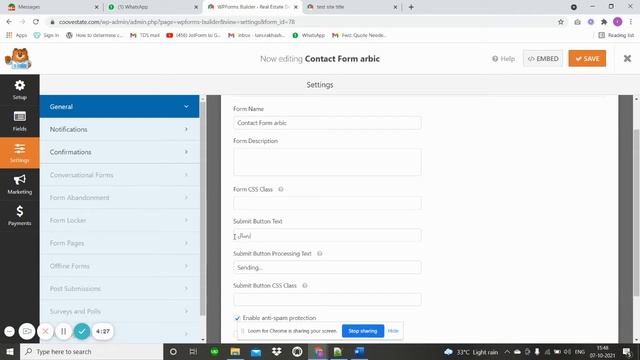
Task: Hide the Loom sharing notification
Action: click(x=393, y=331)
